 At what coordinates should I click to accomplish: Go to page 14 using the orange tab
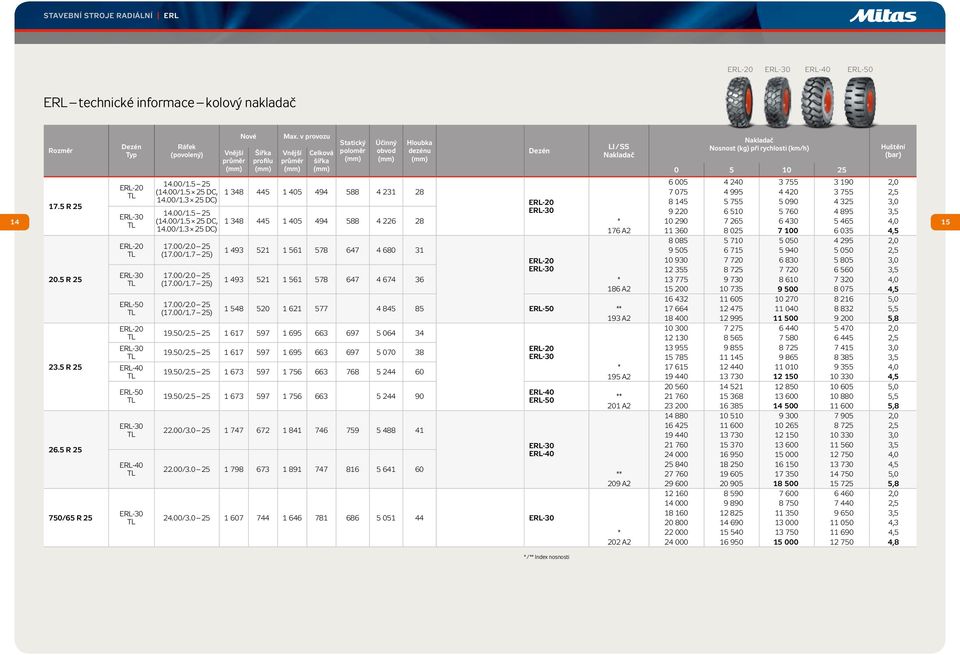15,222
